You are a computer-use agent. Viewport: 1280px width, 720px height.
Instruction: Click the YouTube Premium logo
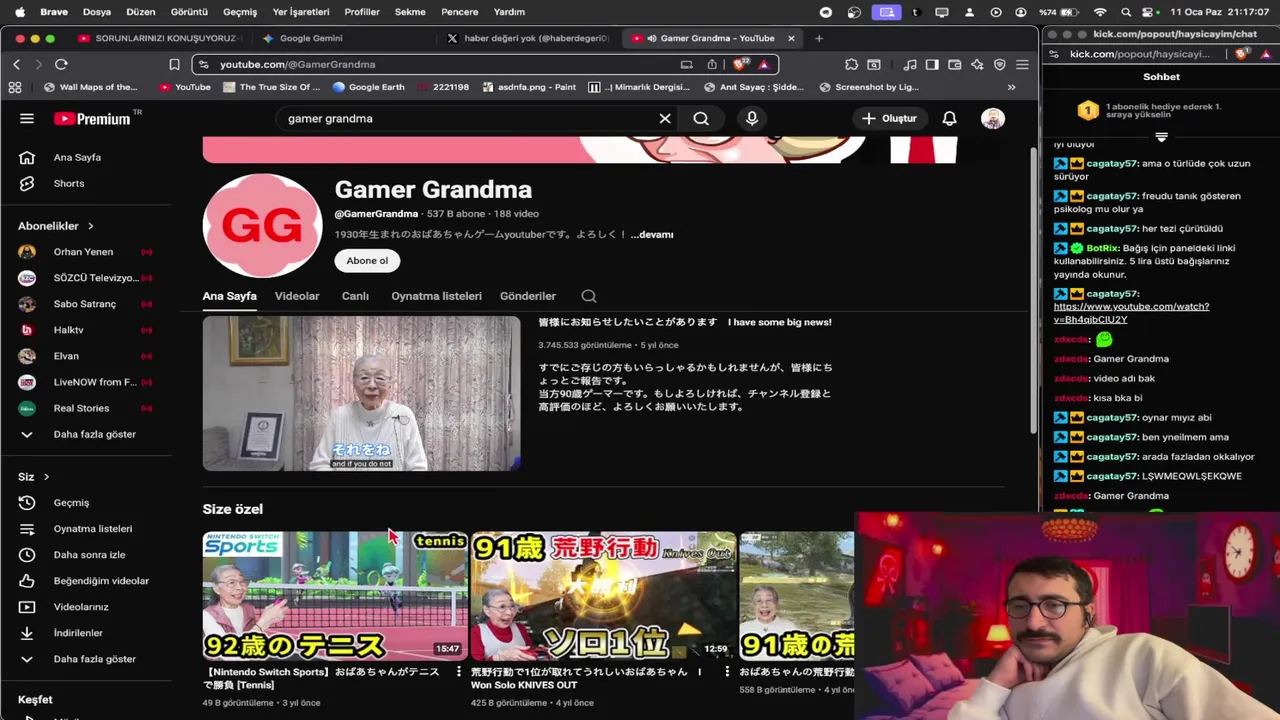(x=92, y=118)
